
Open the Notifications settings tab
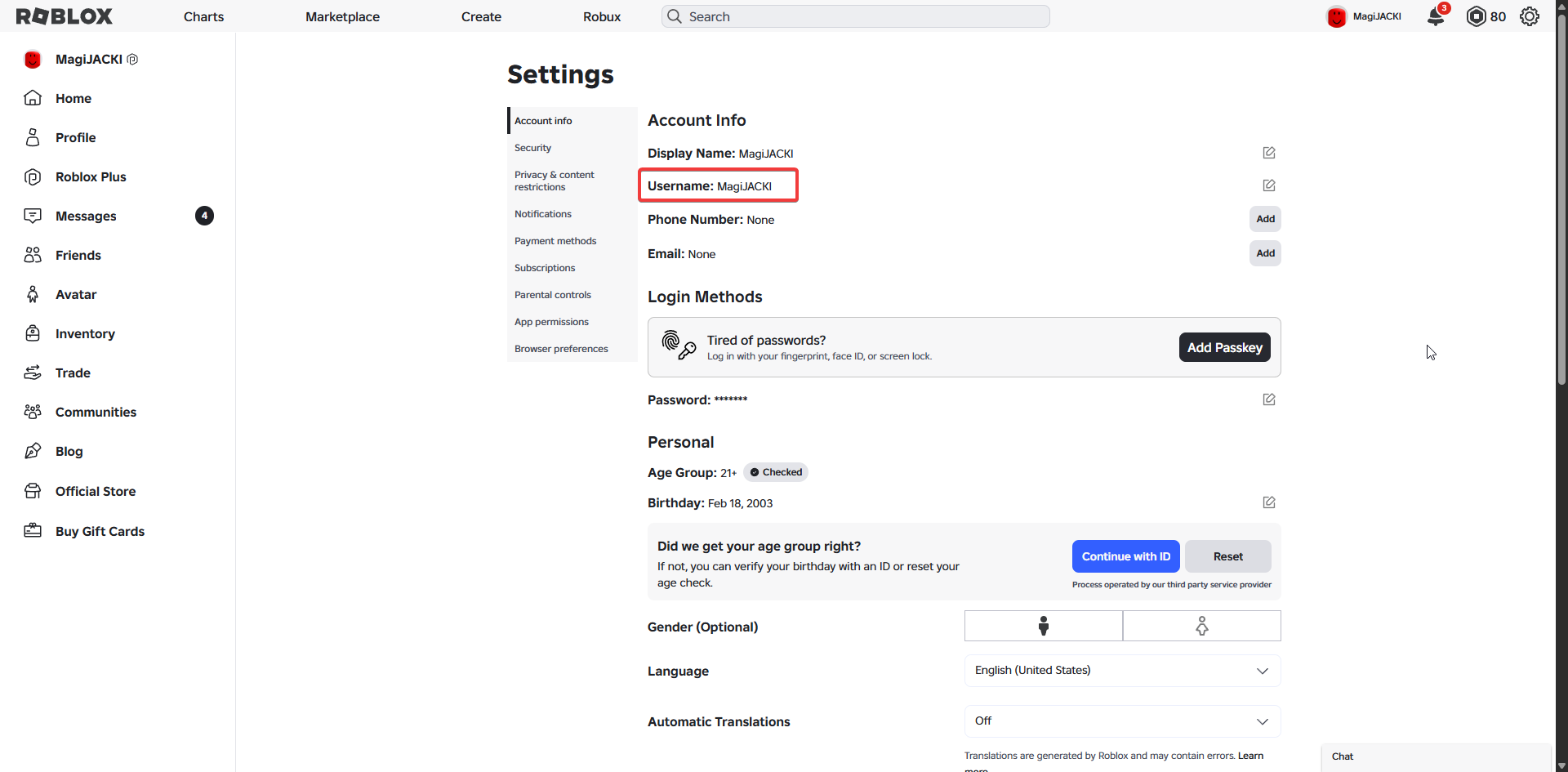point(572,214)
